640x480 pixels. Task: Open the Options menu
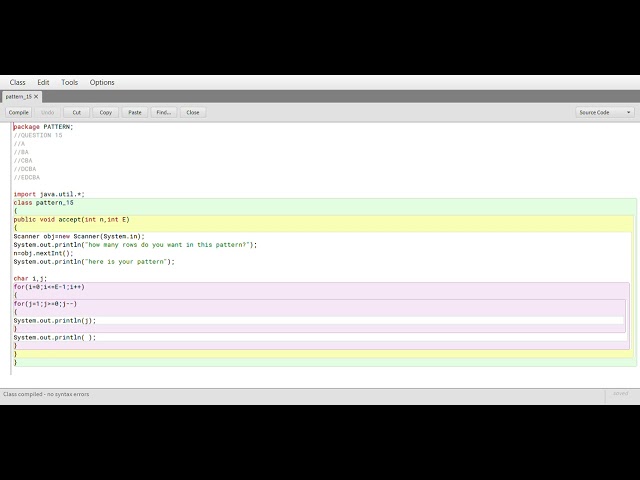tap(102, 82)
